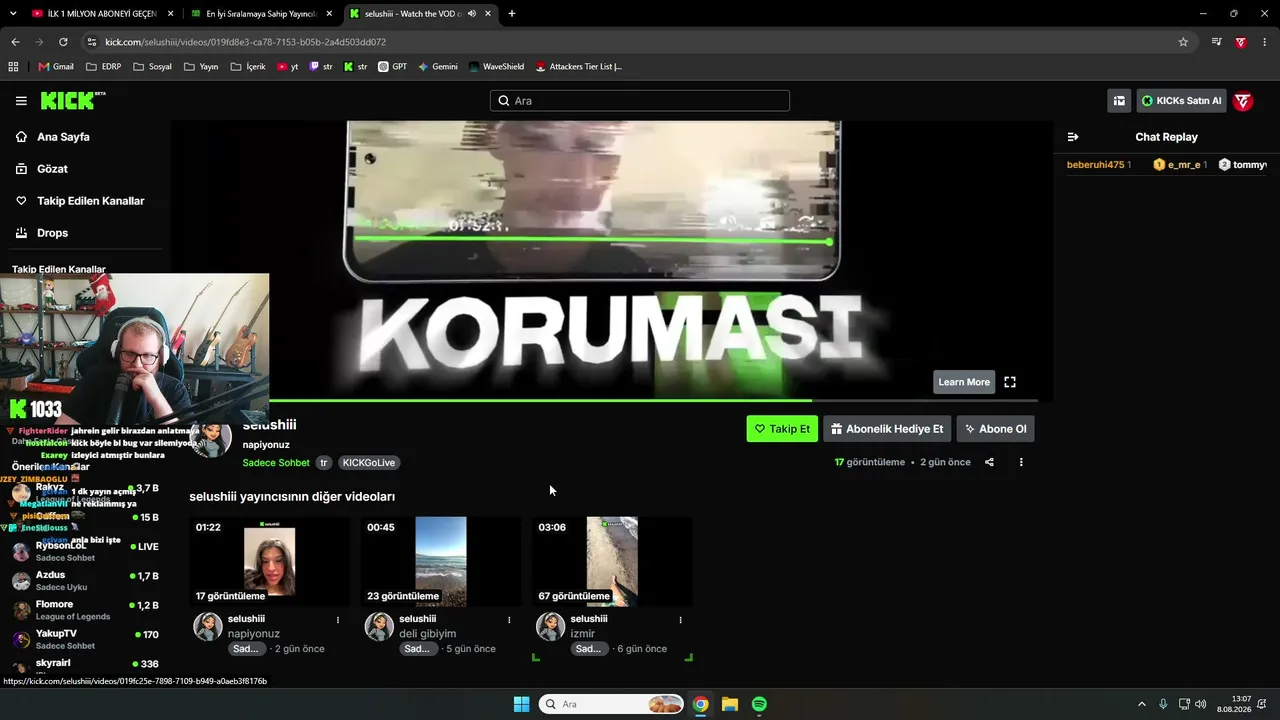Switch to the İLK 1 MİLYON ABONEYİ GEÇEN tab
The width and height of the screenshot is (1280, 720).
[103, 14]
